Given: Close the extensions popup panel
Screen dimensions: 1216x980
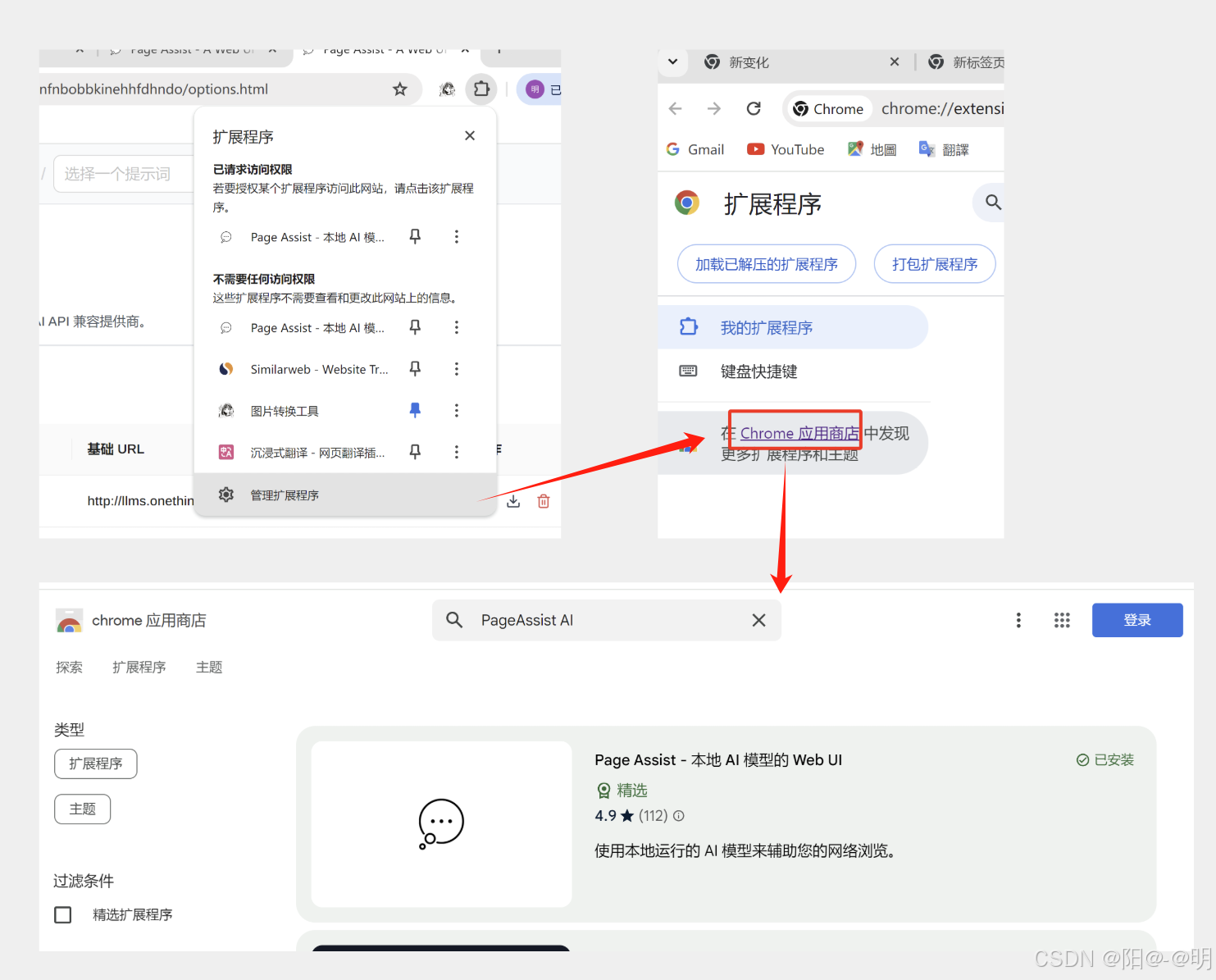Looking at the screenshot, I should coord(470,135).
